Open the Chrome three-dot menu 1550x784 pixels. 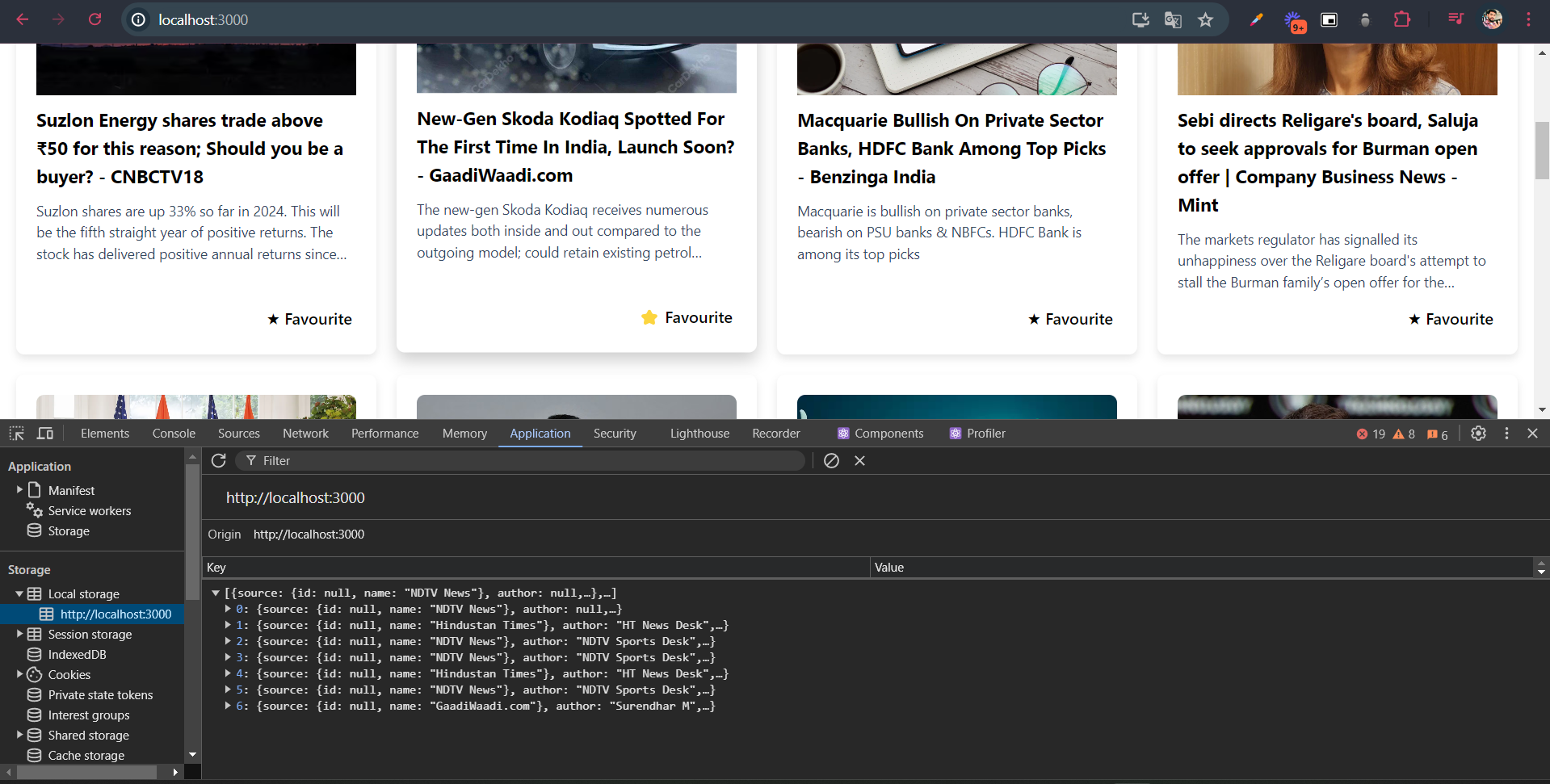pos(1528,19)
